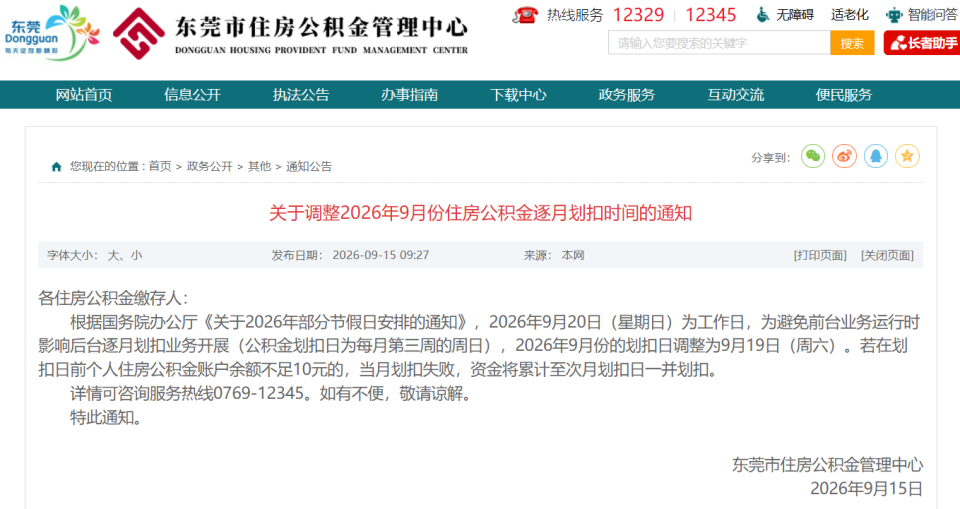The width and height of the screenshot is (960, 509).
Task: Click the 特此通知 line
Action: (105, 417)
